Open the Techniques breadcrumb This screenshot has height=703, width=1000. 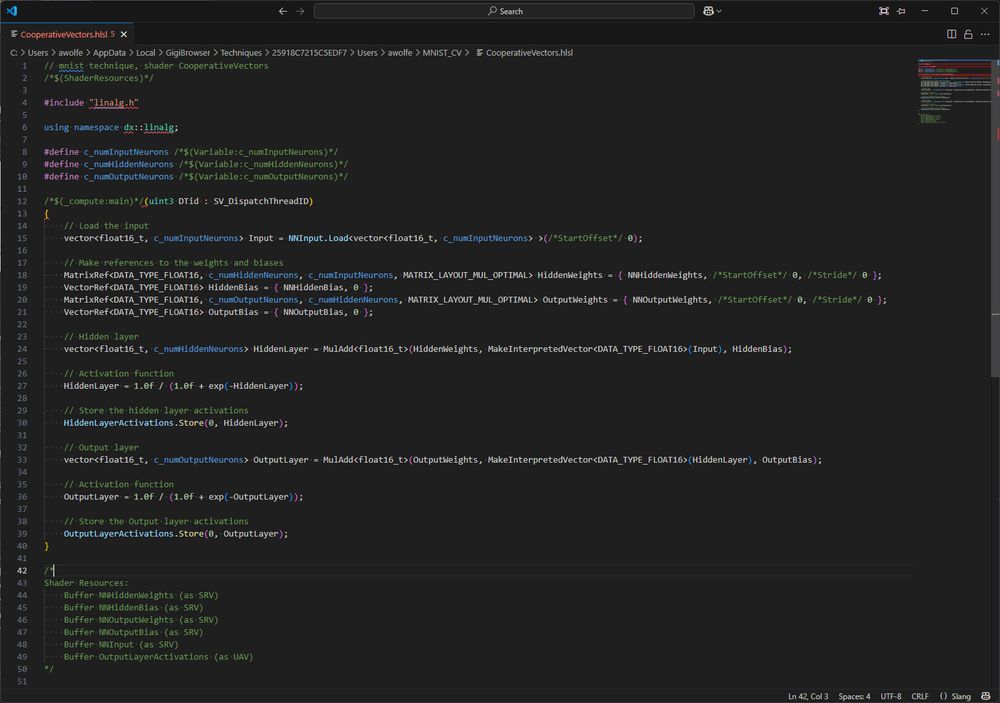click(241, 52)
